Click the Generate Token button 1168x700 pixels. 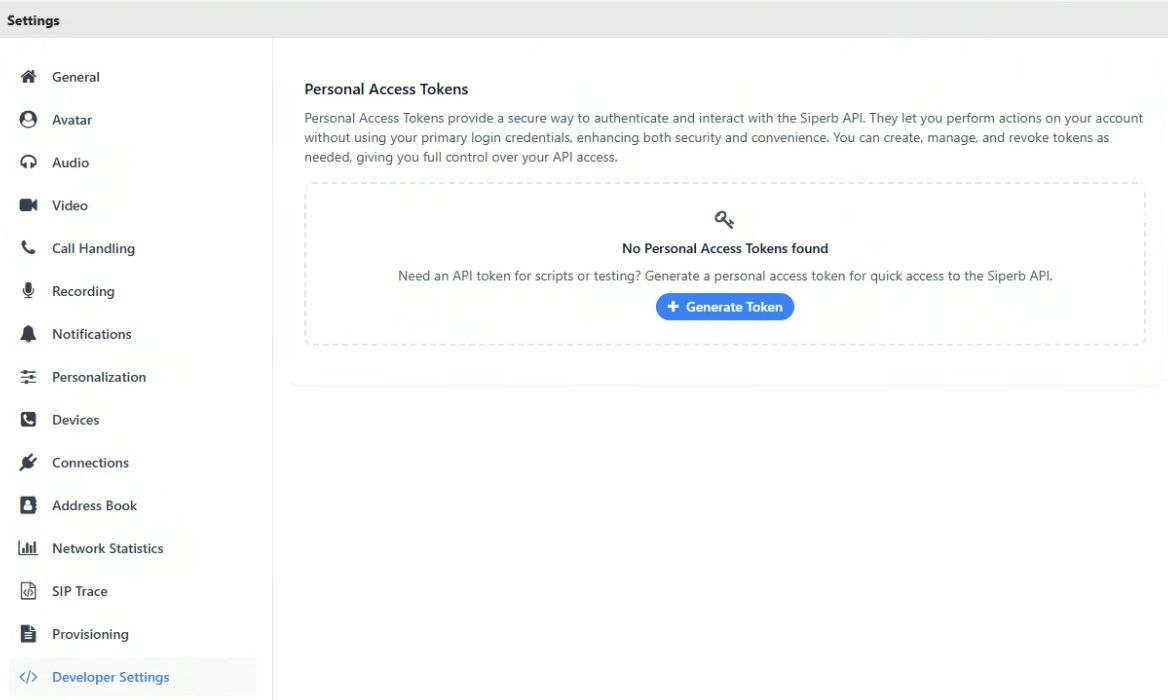click(x=725, y=307)
